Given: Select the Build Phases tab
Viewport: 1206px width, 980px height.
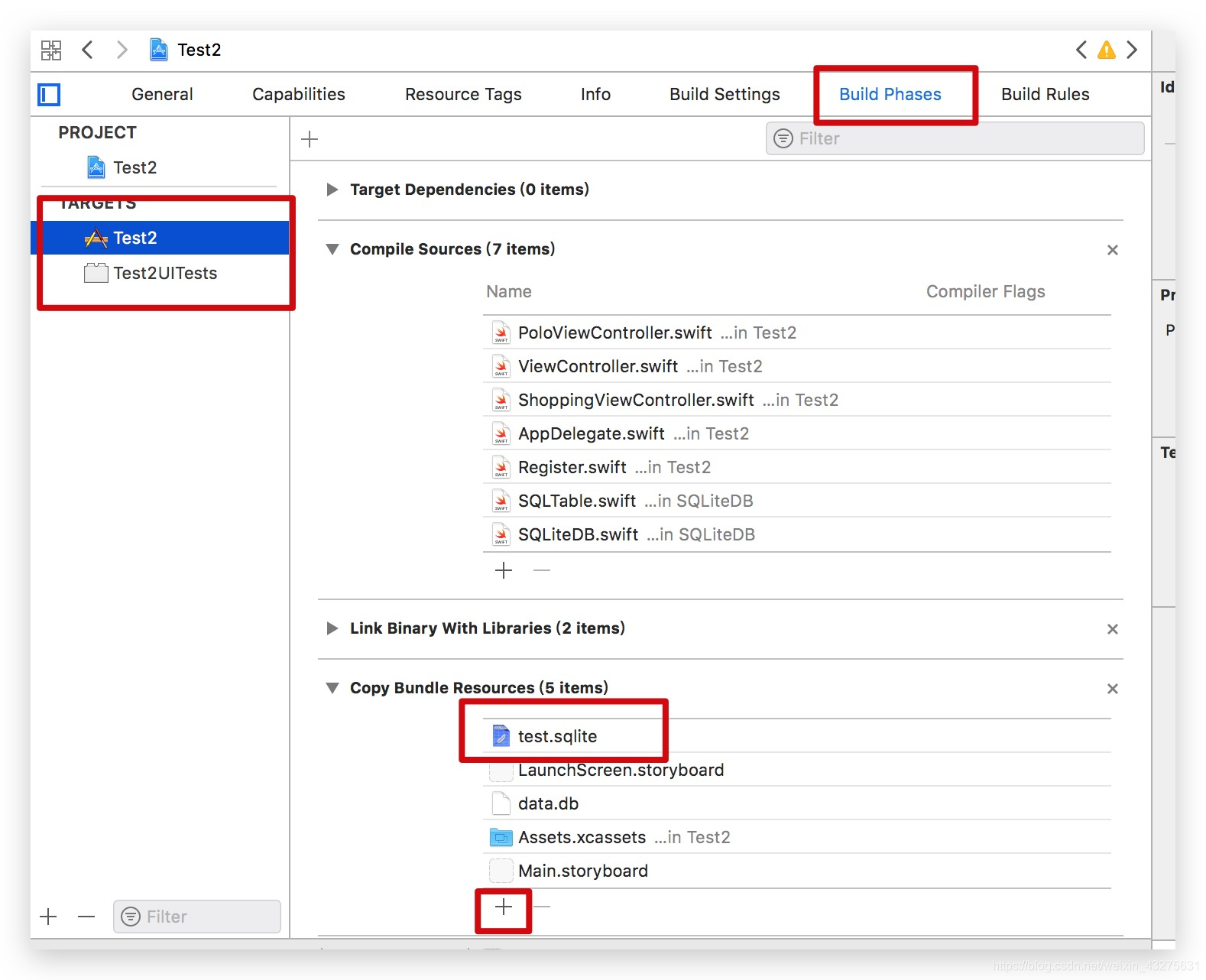Looking at the screenshot, I should [890, 94].
